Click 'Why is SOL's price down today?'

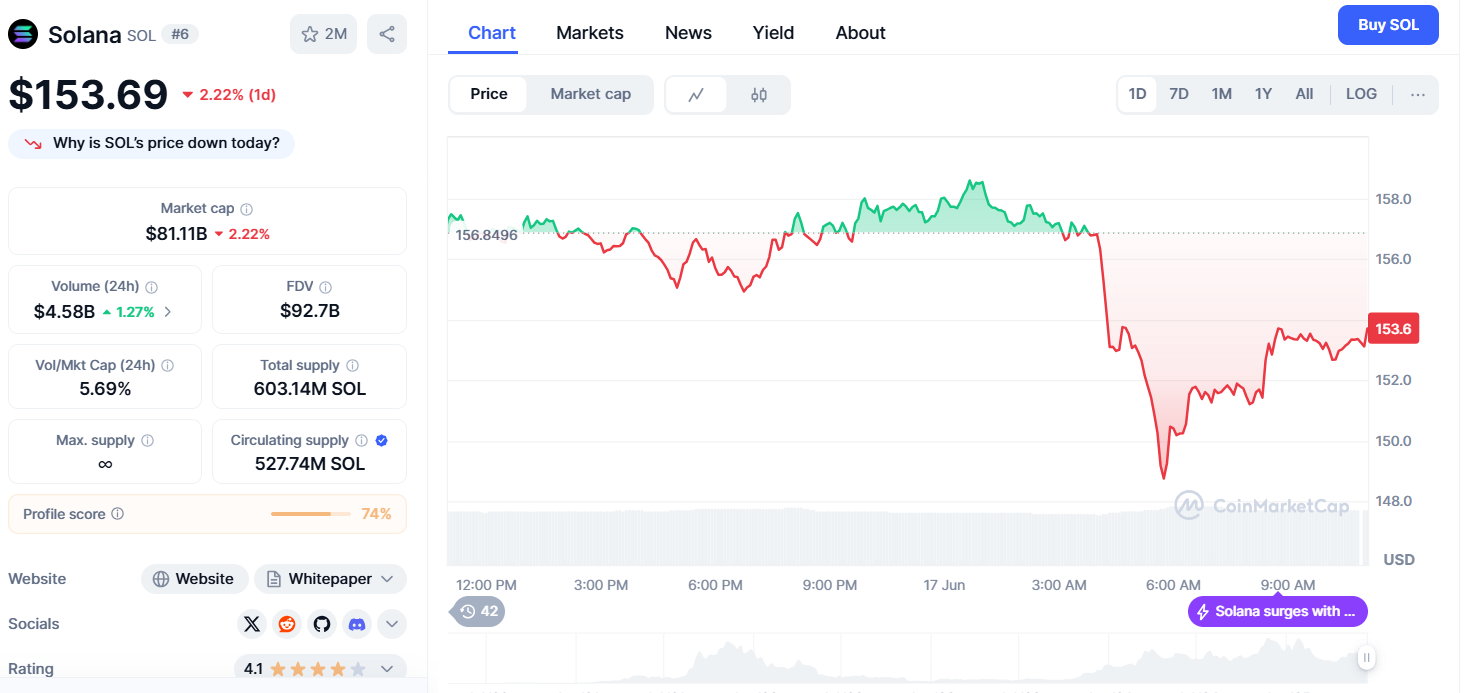(151, 143)
